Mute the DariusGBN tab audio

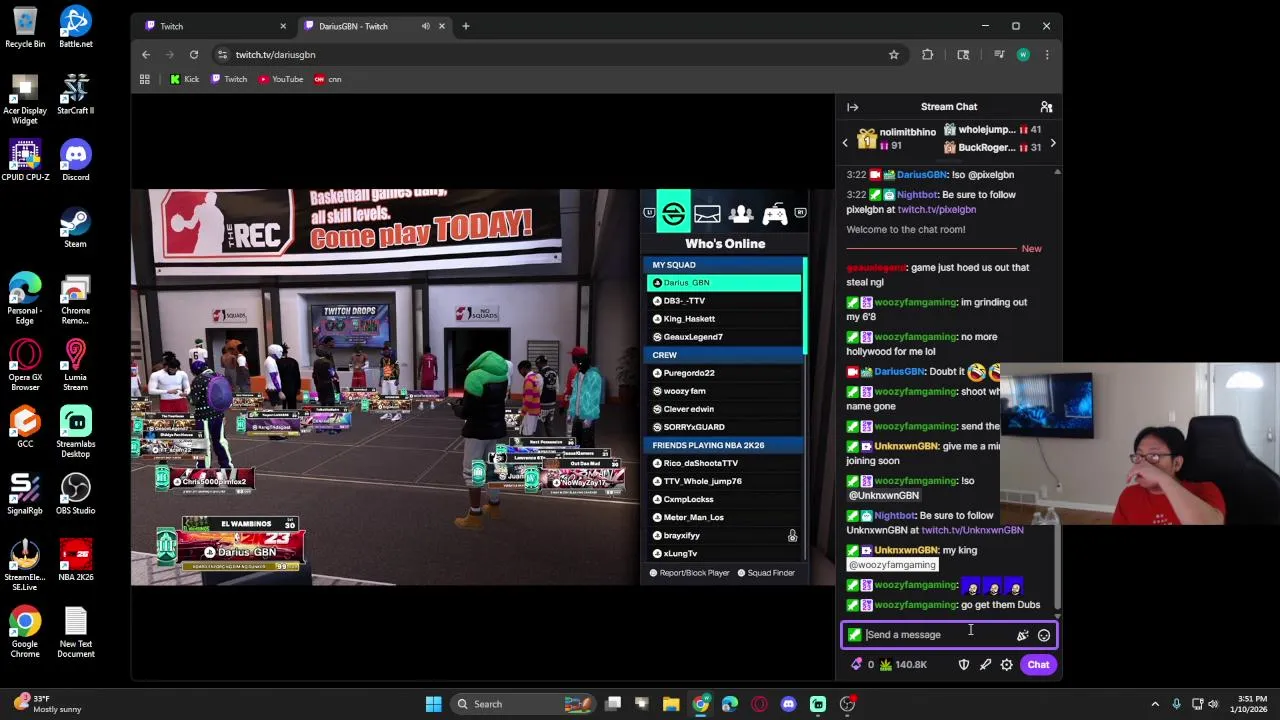coord(425,26)
